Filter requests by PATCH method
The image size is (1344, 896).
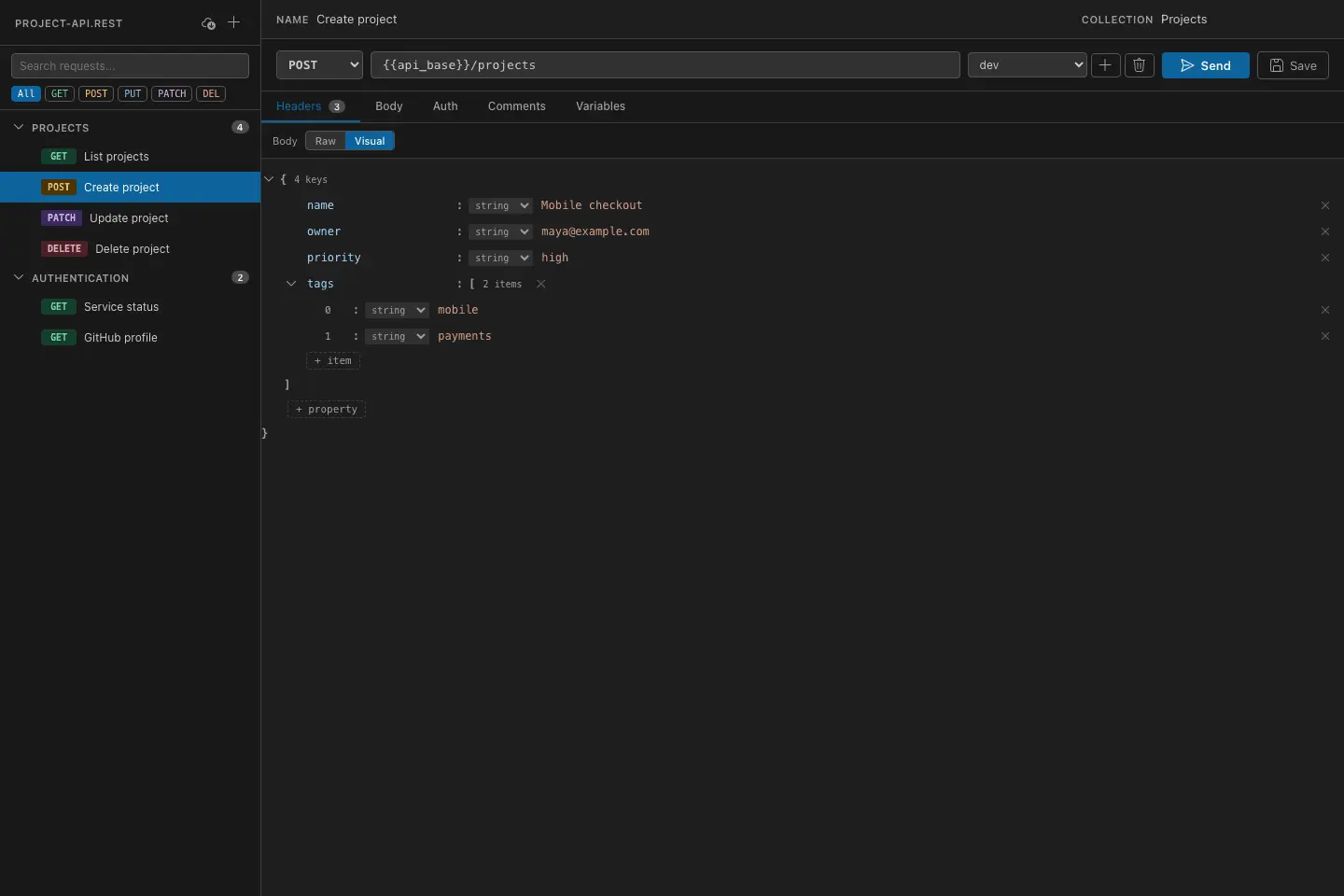point(172,93)
